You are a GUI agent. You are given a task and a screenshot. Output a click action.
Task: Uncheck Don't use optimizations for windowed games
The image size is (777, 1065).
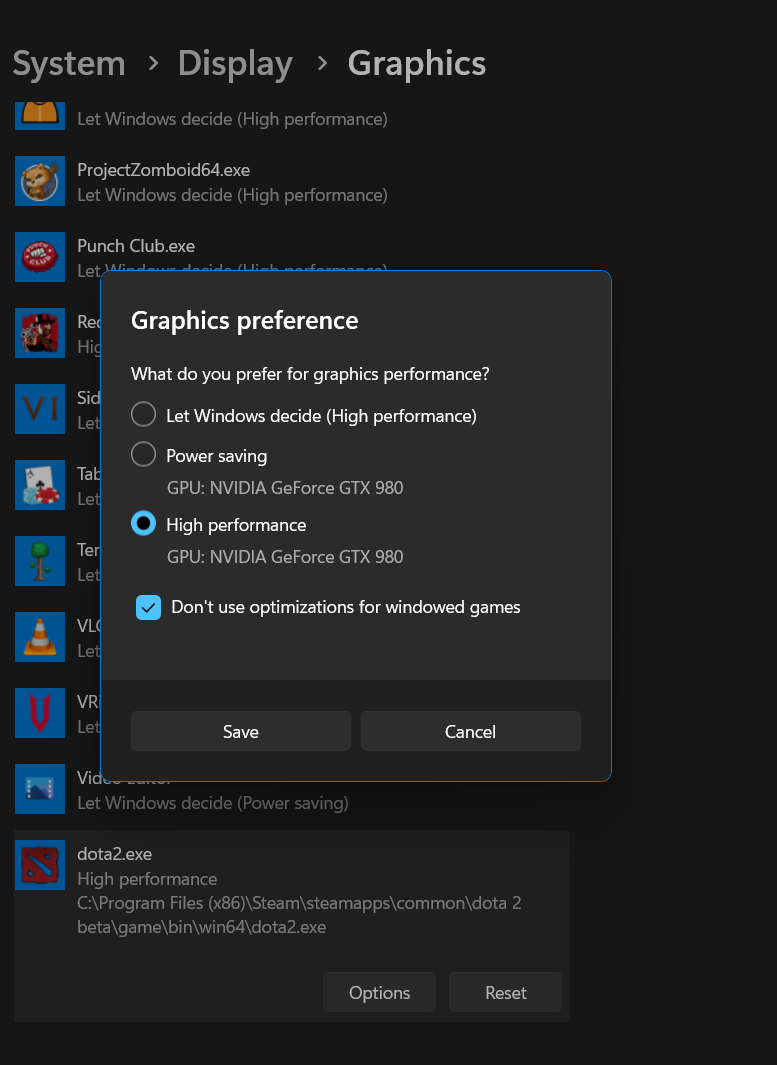tap(148, 607)
